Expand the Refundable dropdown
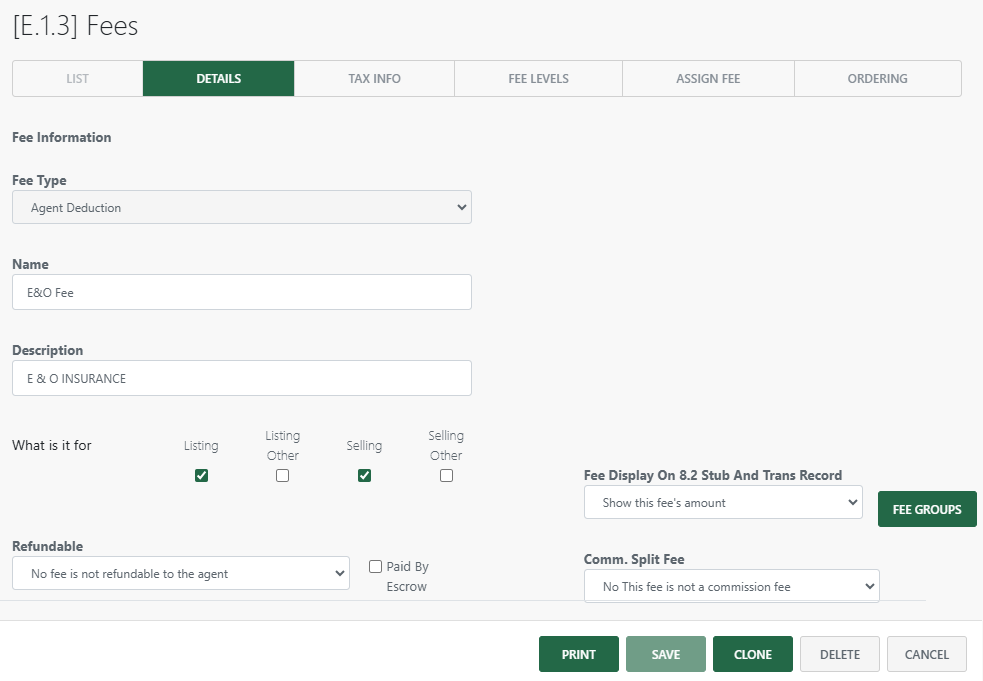 tap(180, 573)
